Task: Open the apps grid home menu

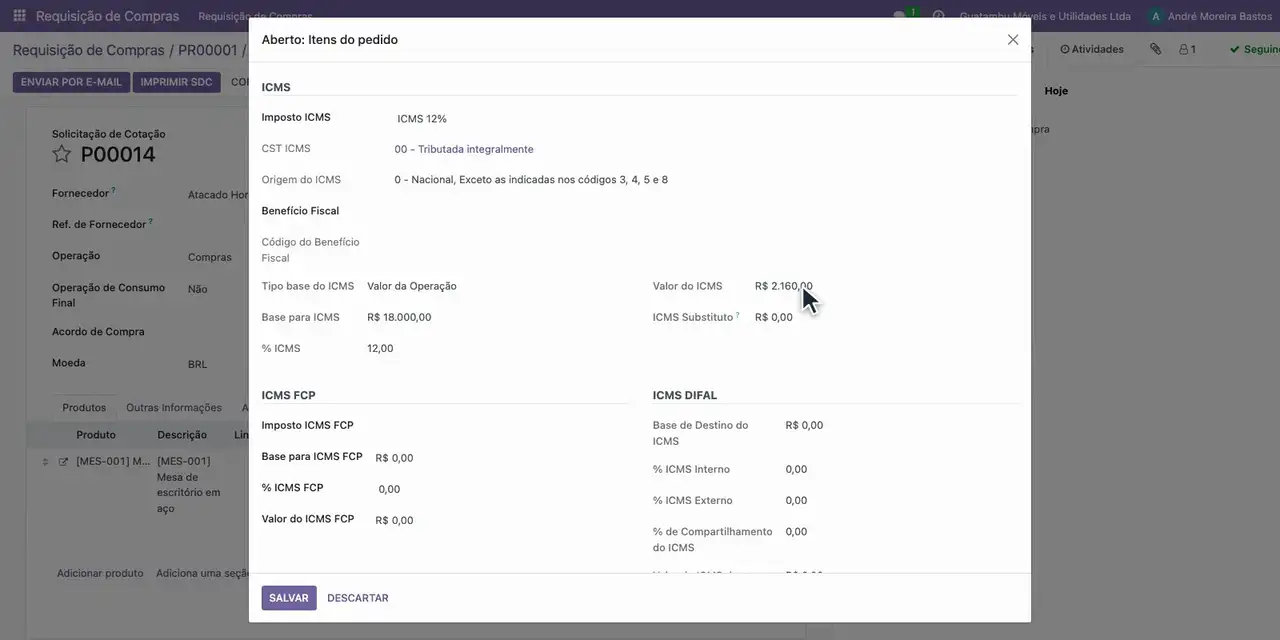Action: tap(19, 16)
